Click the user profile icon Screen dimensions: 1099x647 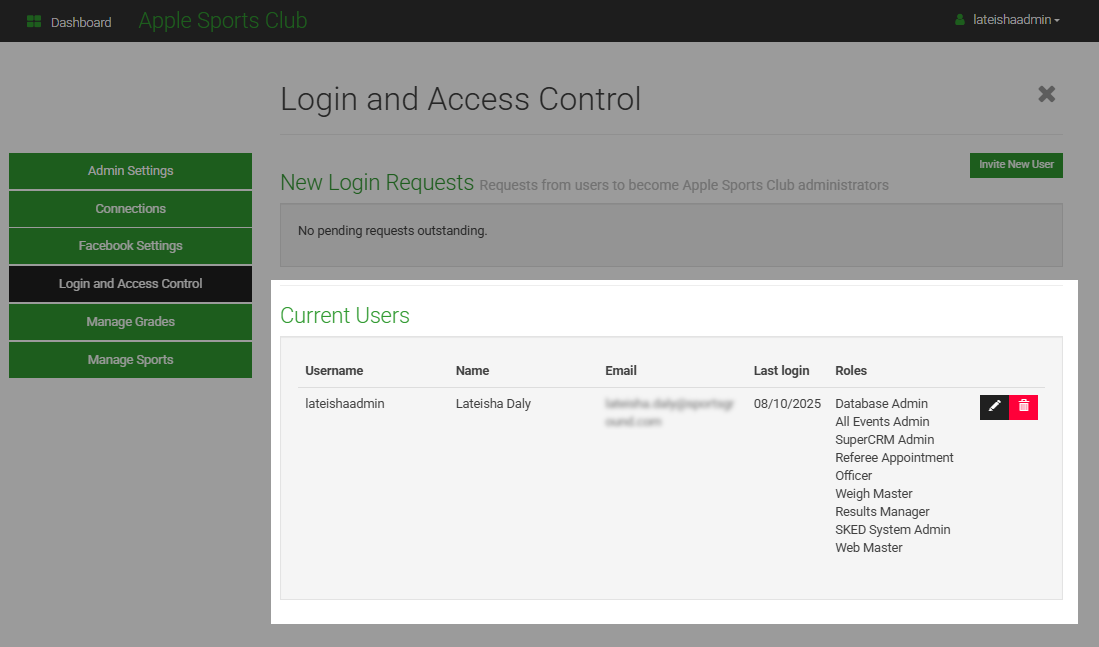(960, 20)
